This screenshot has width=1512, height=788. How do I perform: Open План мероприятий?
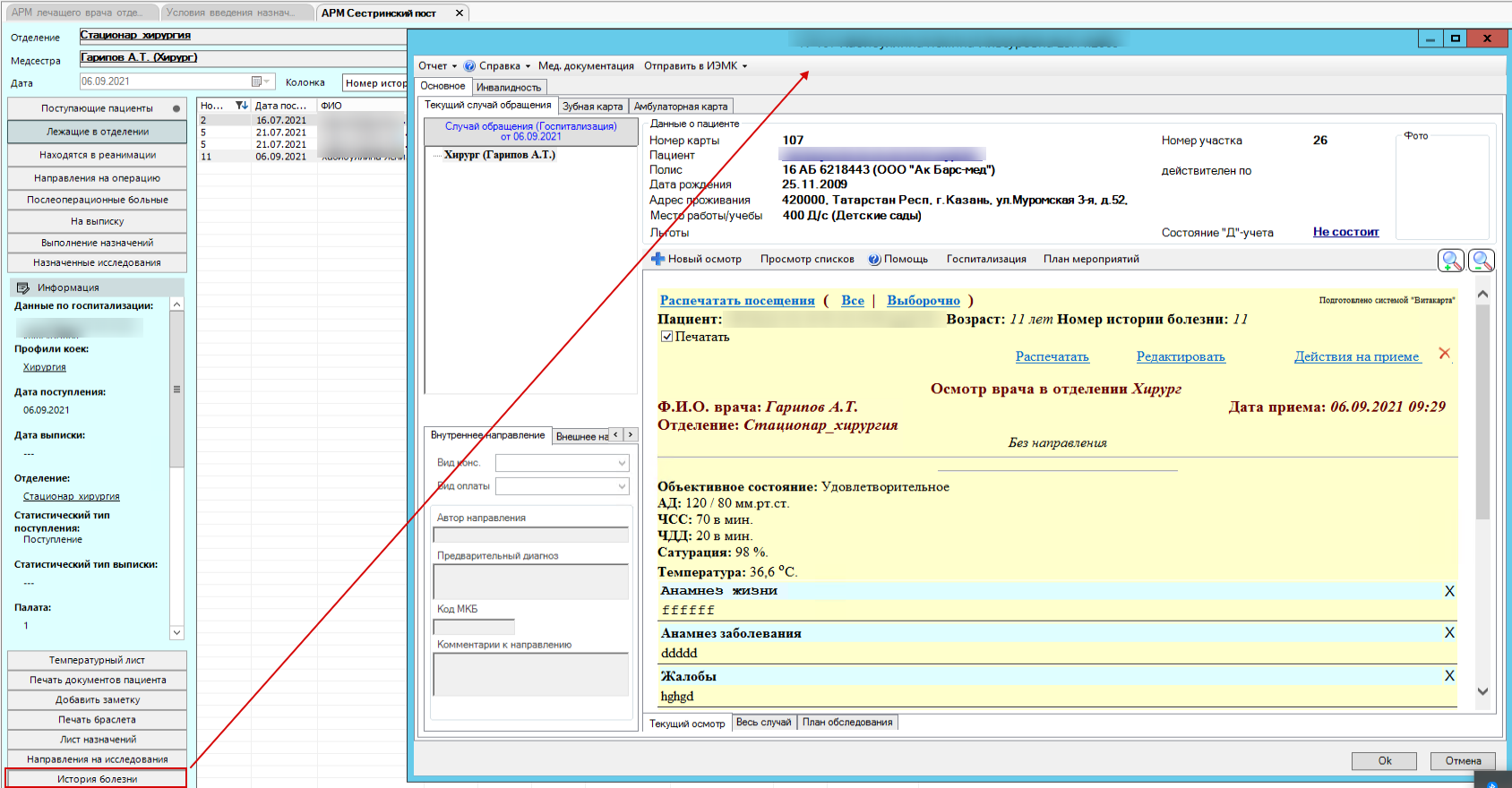(x=1091, y=260)
